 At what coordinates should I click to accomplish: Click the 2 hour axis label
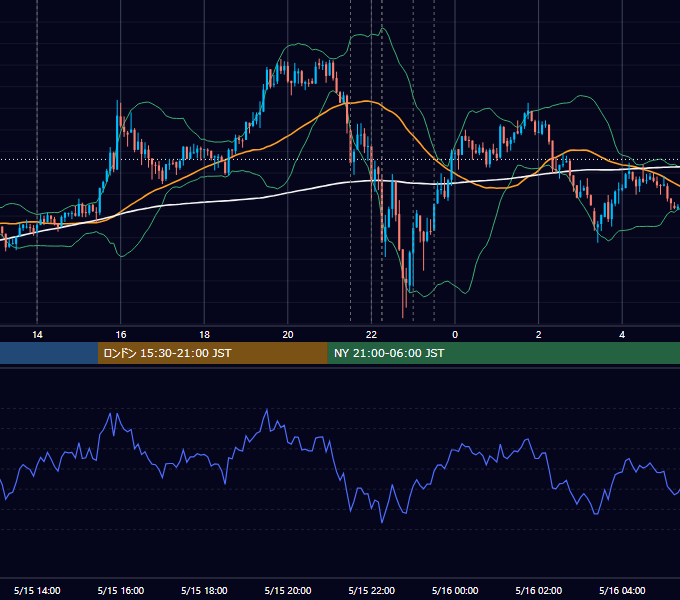538,335
